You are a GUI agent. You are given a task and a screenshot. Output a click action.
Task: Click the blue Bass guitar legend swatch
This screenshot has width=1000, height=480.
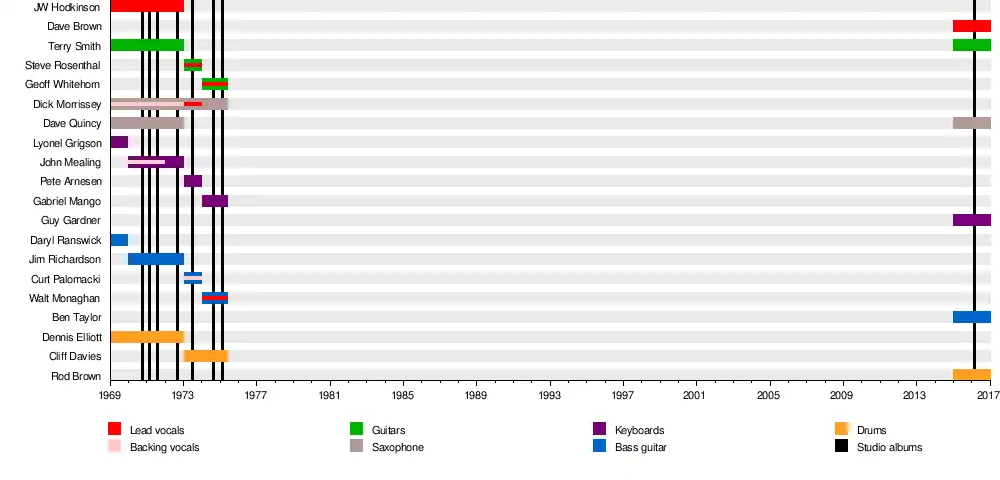coord(600,446)
